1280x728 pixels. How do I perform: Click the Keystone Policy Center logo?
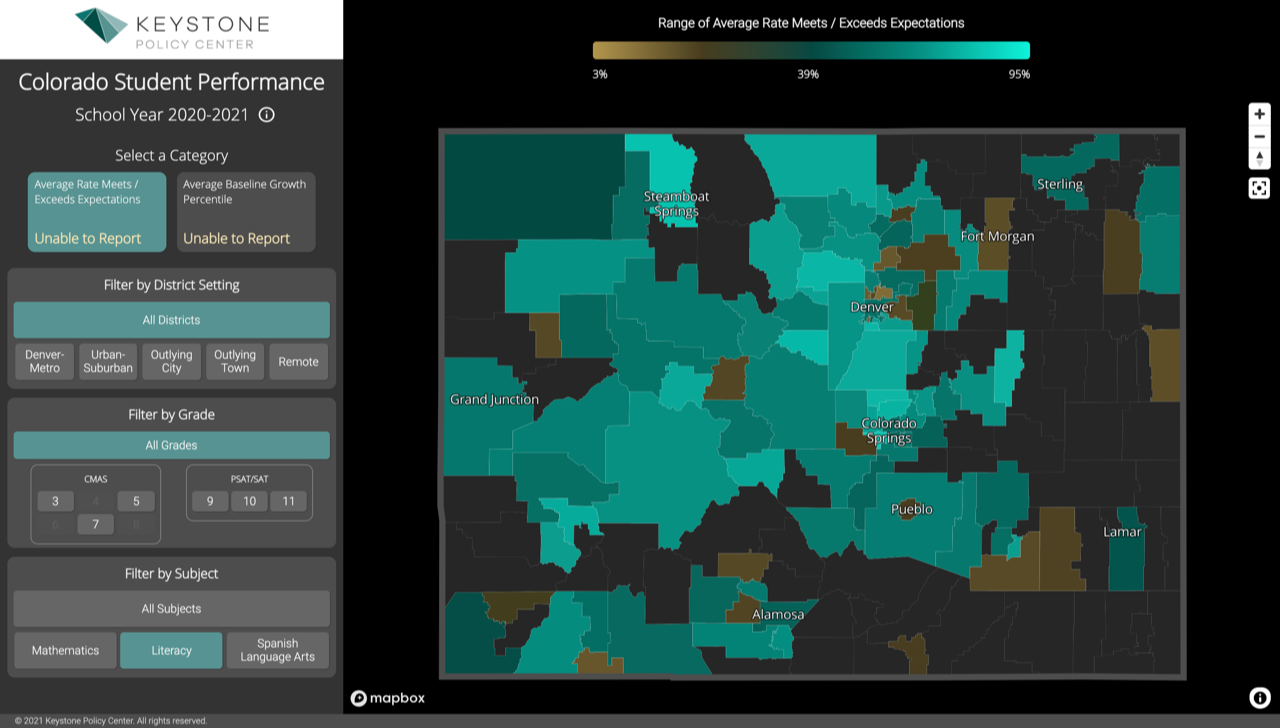pos(171,29)
